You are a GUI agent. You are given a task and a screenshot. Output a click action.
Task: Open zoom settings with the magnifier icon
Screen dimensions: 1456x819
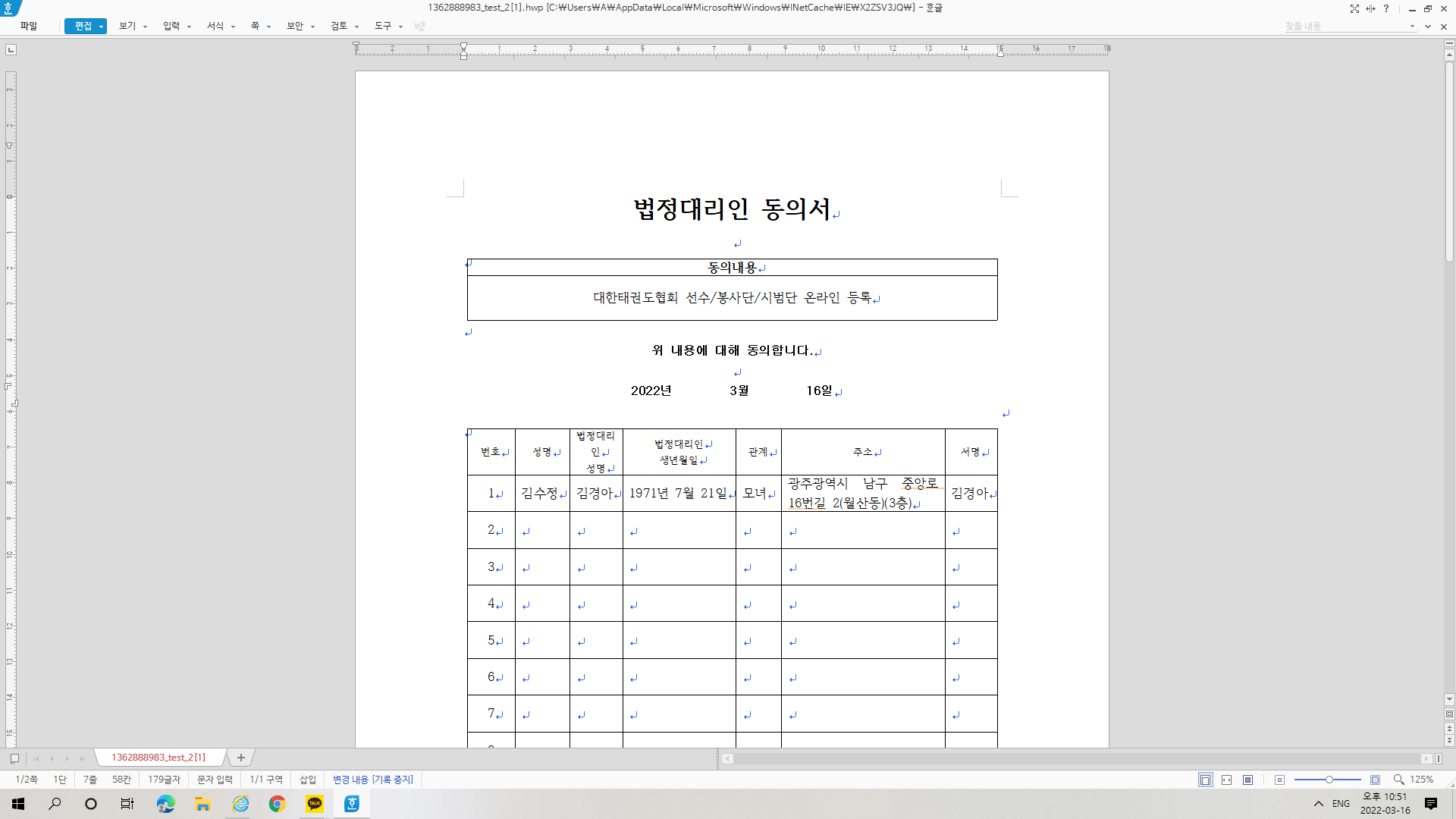tap(1399, 780)
